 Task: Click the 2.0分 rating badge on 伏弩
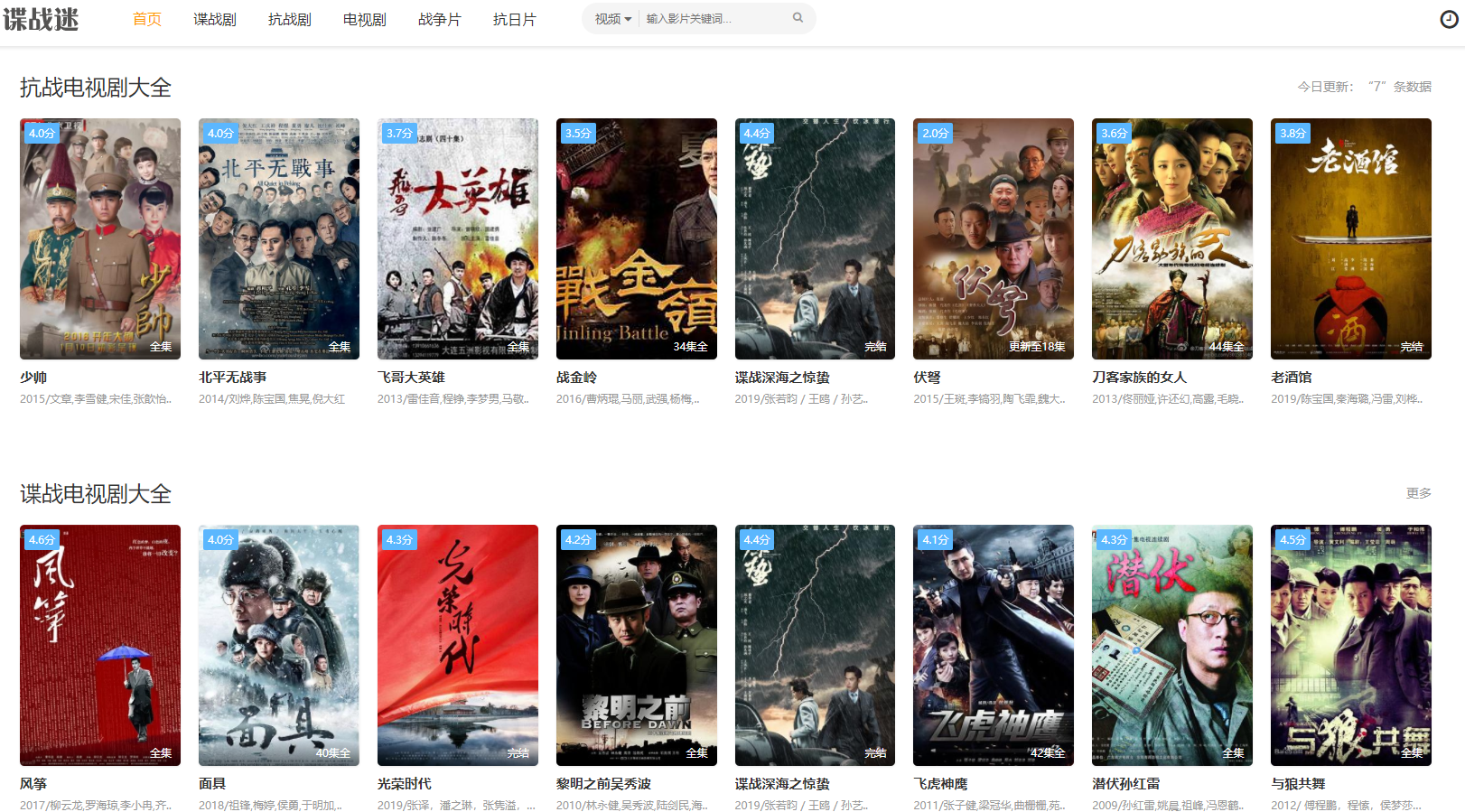pos(935,133)
